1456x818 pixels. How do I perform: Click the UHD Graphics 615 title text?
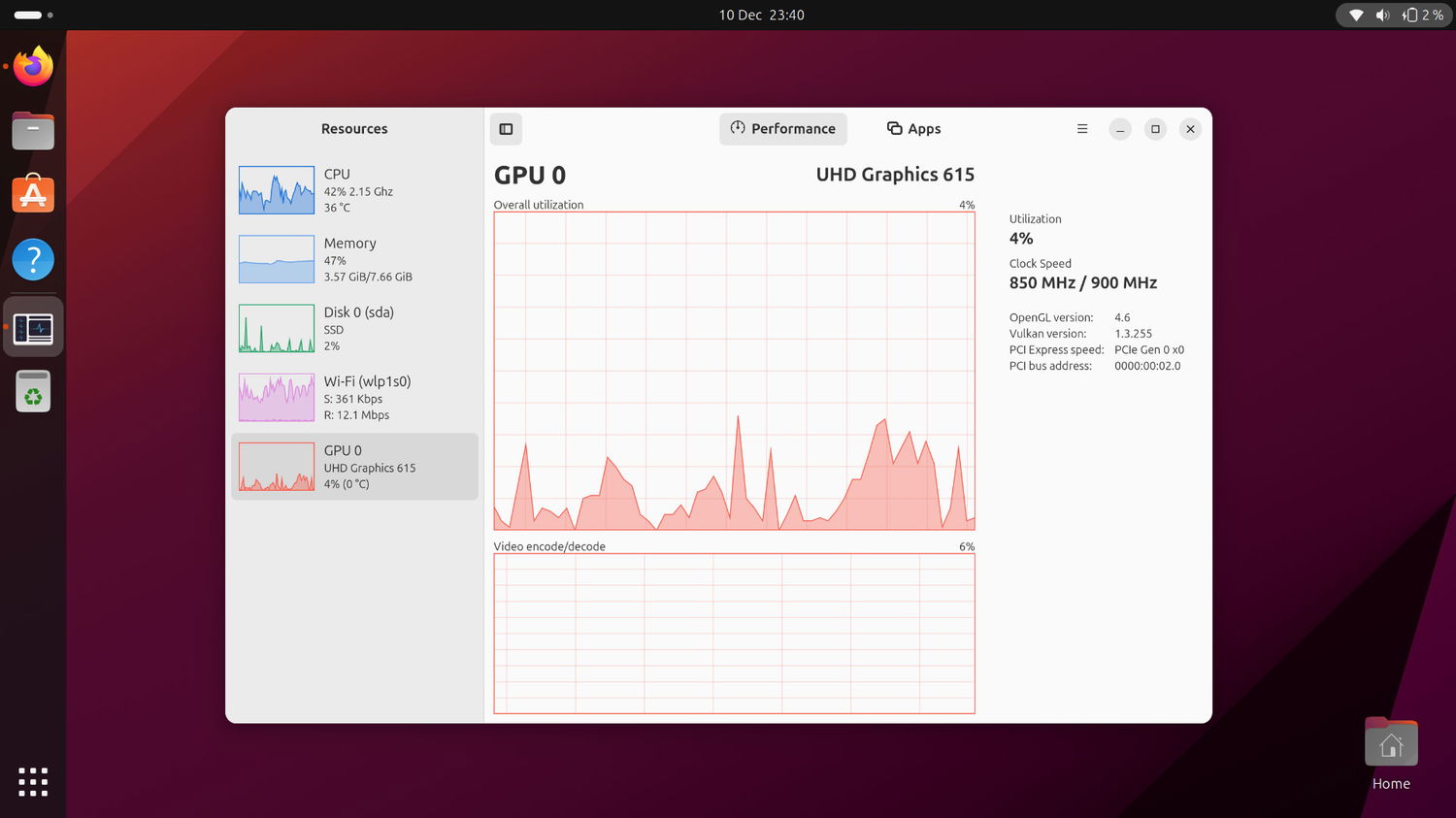click(x=895, y=175)
